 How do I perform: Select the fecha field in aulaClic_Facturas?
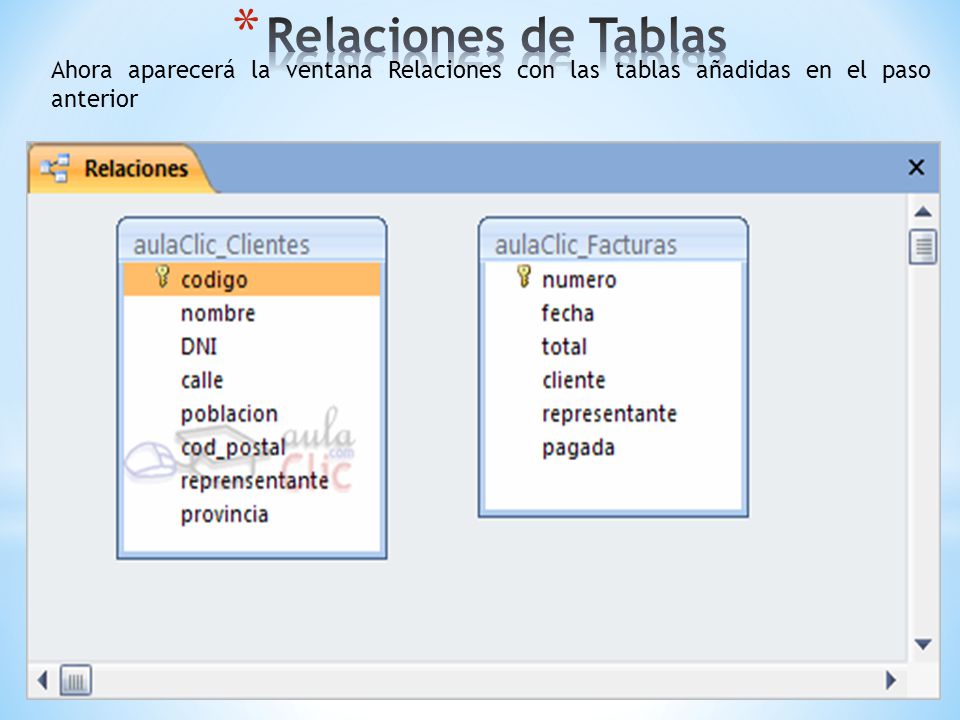(x=613, y=313)
